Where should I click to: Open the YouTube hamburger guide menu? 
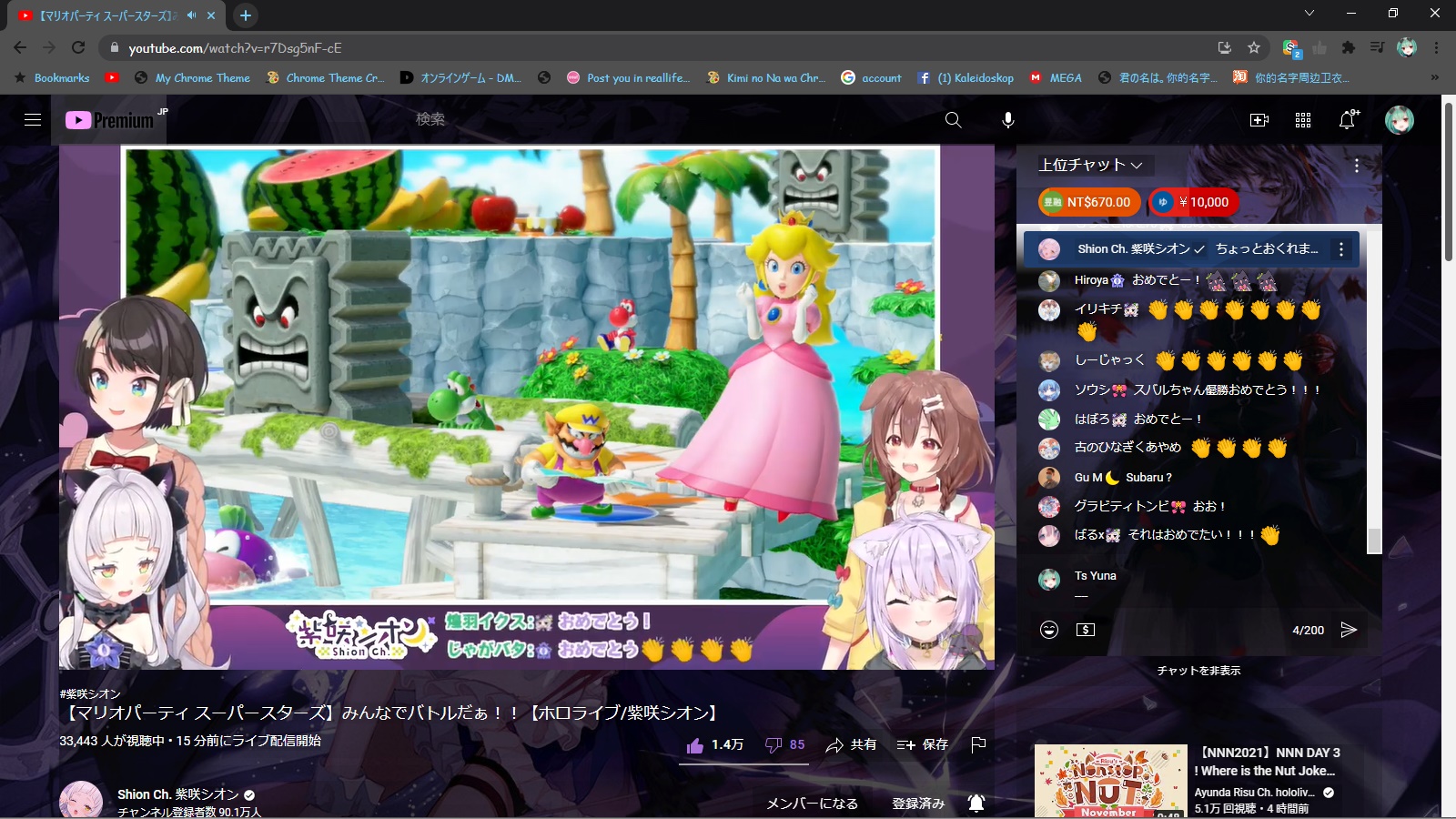(x=33, y=120)
